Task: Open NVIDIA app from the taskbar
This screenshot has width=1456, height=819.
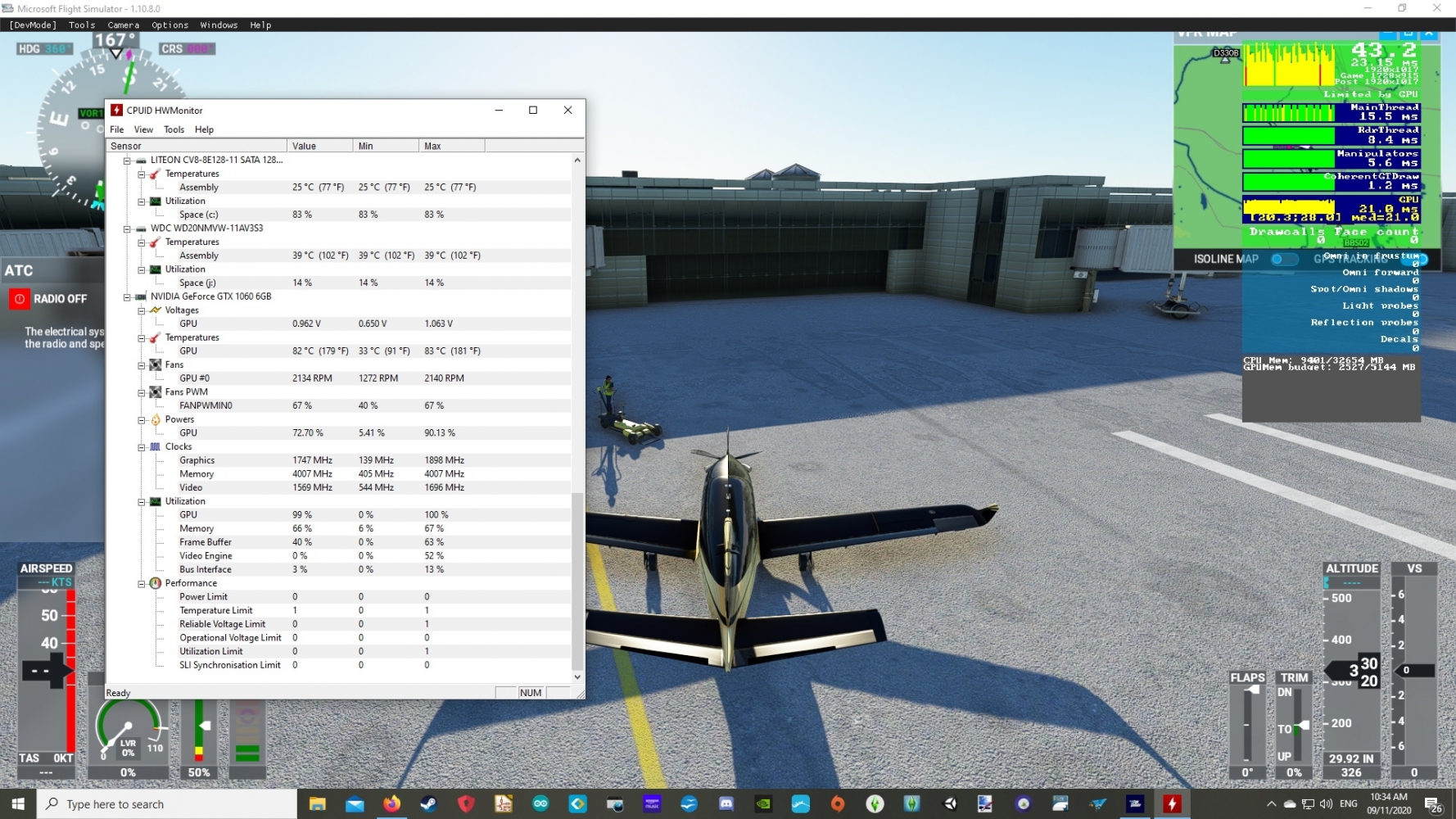Action: [763, 804]
